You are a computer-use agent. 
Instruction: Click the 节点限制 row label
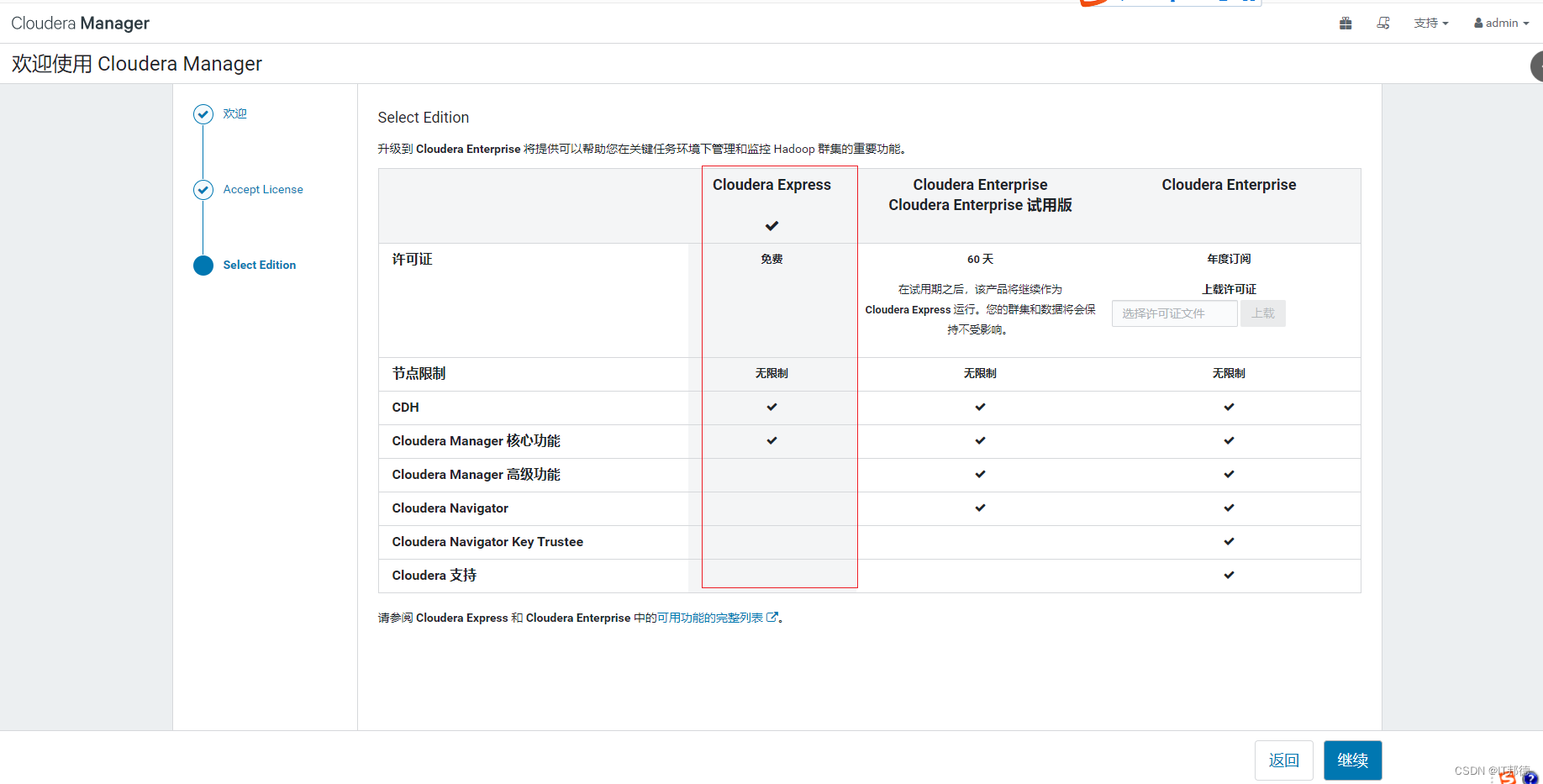pos(419,373)
